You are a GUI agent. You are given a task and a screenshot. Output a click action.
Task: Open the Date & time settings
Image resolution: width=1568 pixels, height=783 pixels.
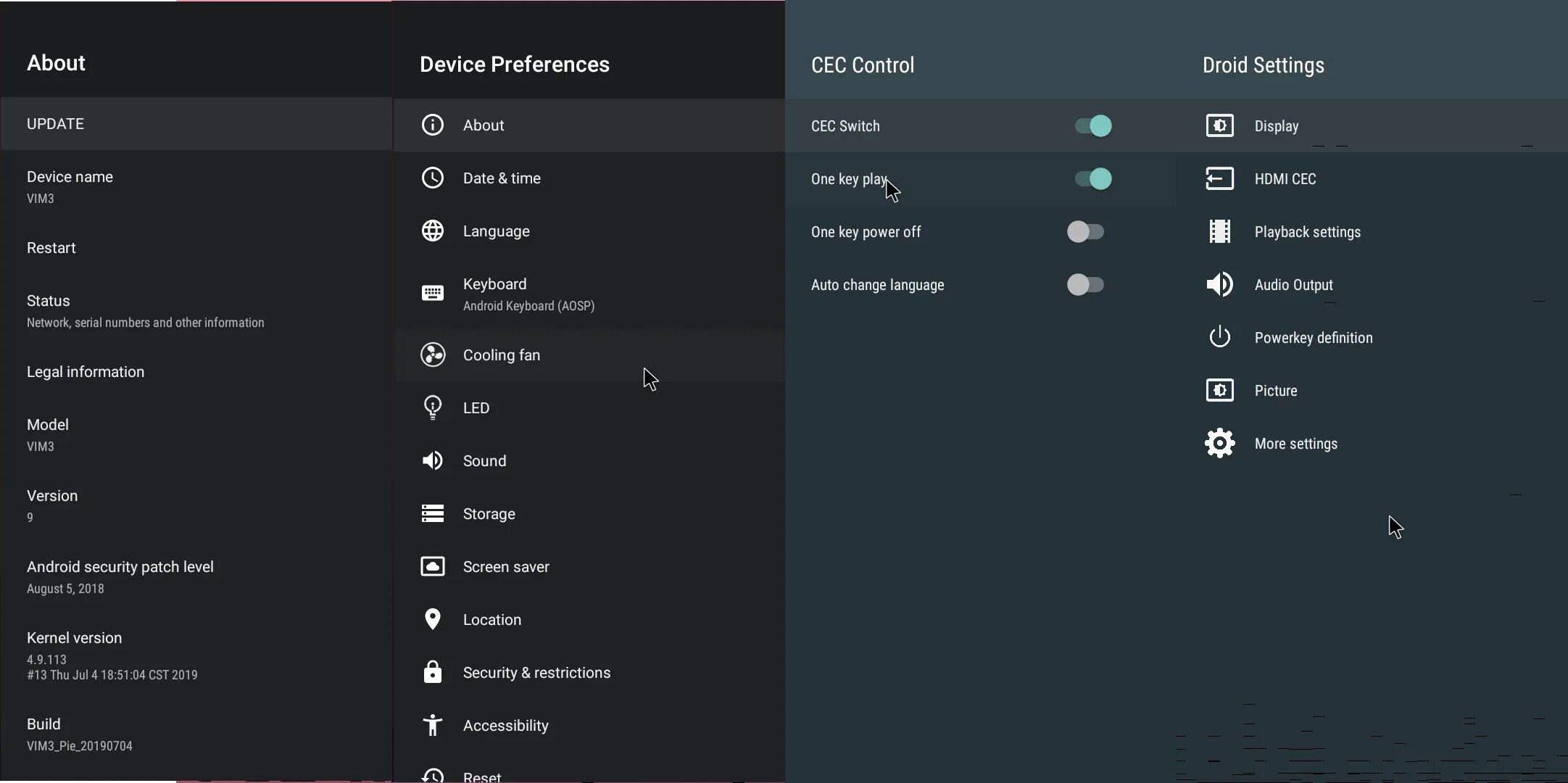point(502,178)
